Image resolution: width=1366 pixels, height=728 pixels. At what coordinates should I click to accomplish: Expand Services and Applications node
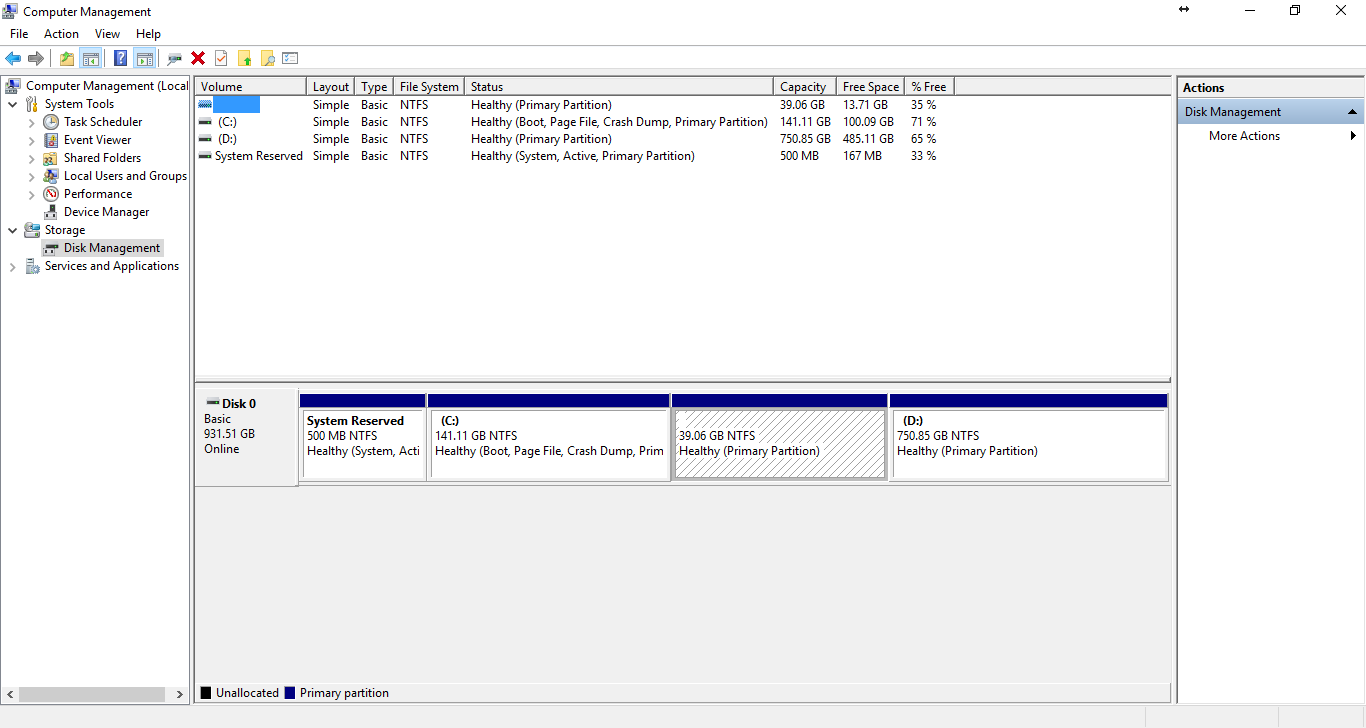tap(13, 267)
